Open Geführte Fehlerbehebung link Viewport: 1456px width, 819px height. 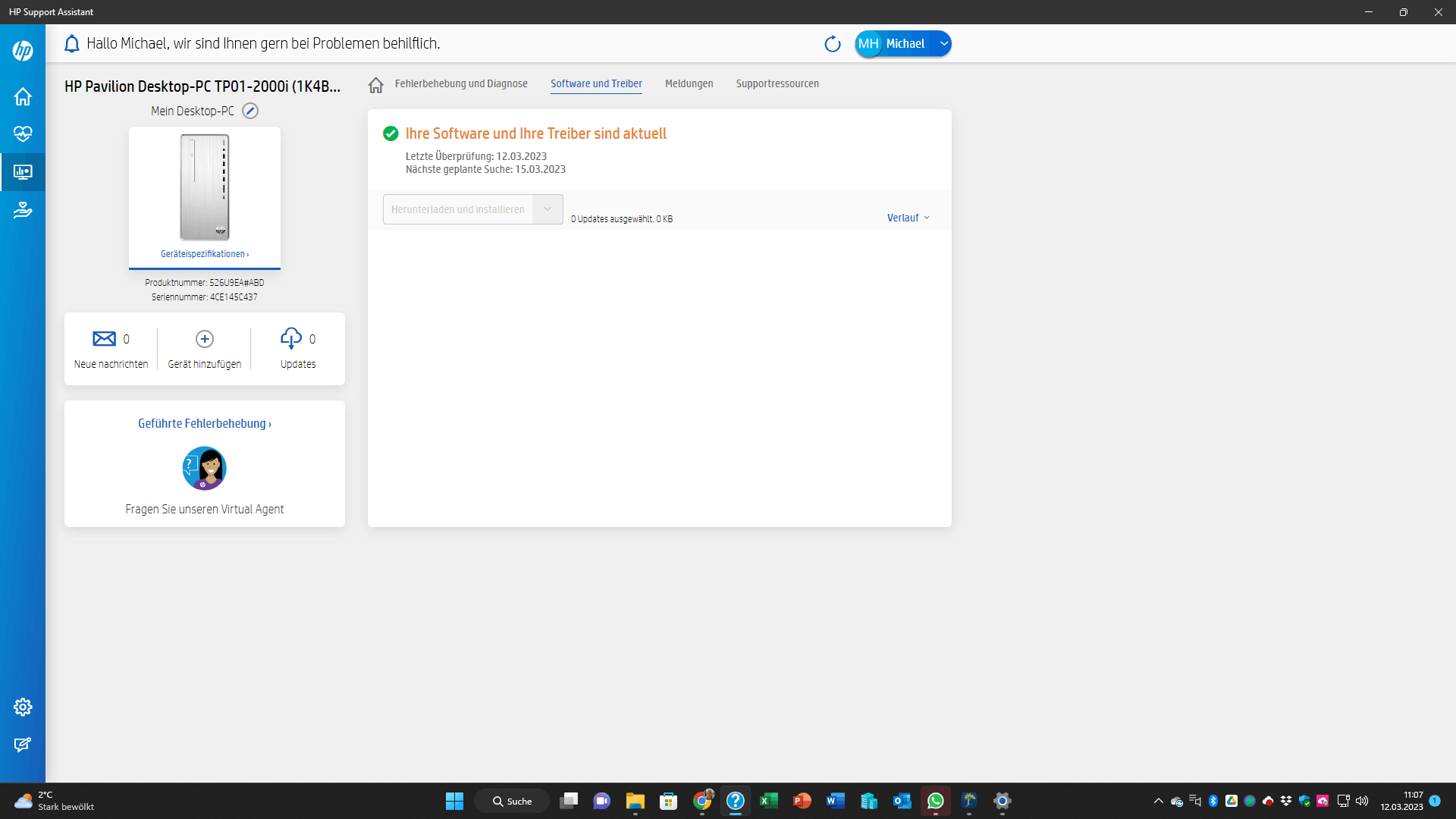click(204, 424)
